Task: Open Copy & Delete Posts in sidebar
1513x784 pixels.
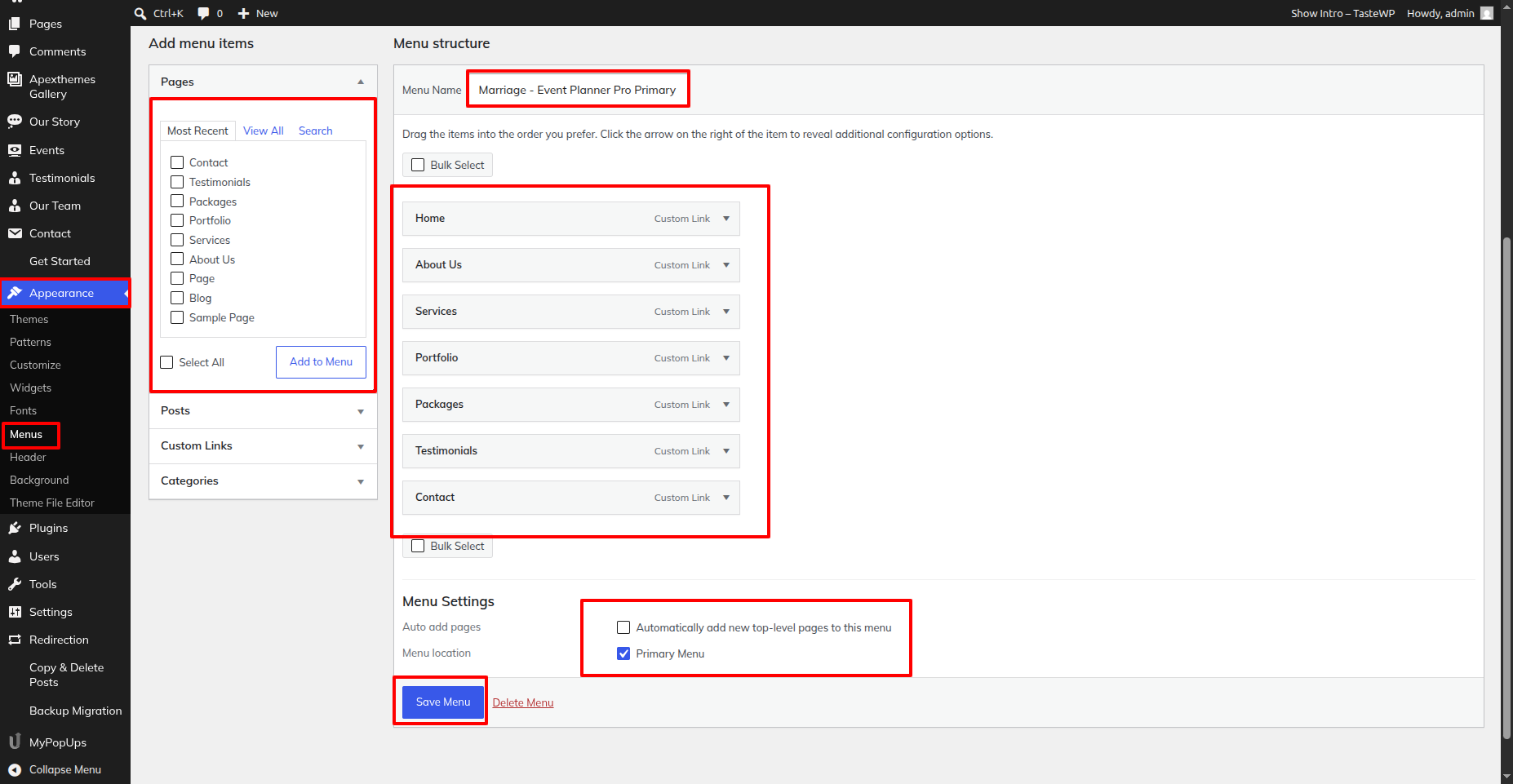Action: click(x=67, y=675)
